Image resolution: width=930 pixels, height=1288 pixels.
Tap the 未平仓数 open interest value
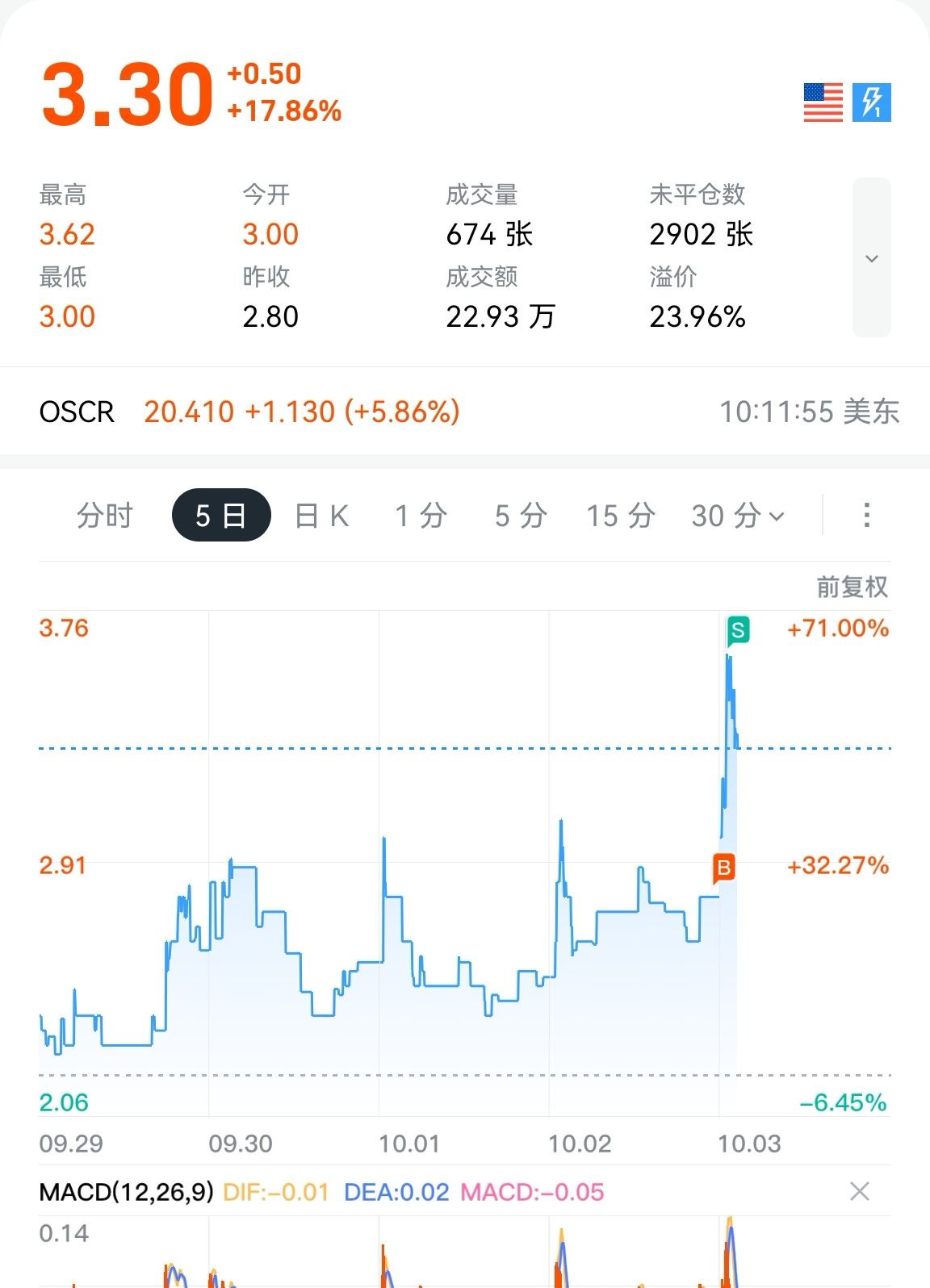[701, 234]
